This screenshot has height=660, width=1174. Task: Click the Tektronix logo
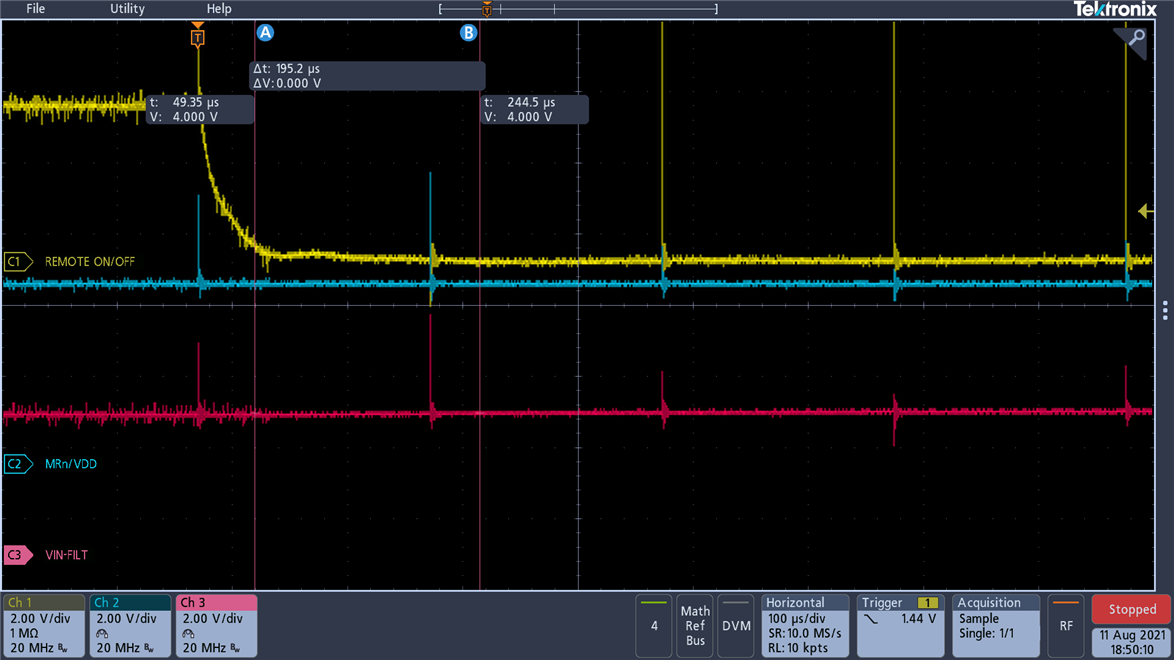click(x=1115, y=9)
